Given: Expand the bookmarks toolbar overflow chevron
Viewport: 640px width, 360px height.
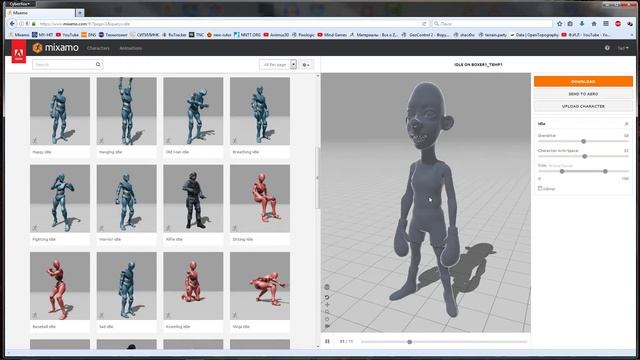Looking at the screenshot, I should pyautogui.click(x=632, y=35).
